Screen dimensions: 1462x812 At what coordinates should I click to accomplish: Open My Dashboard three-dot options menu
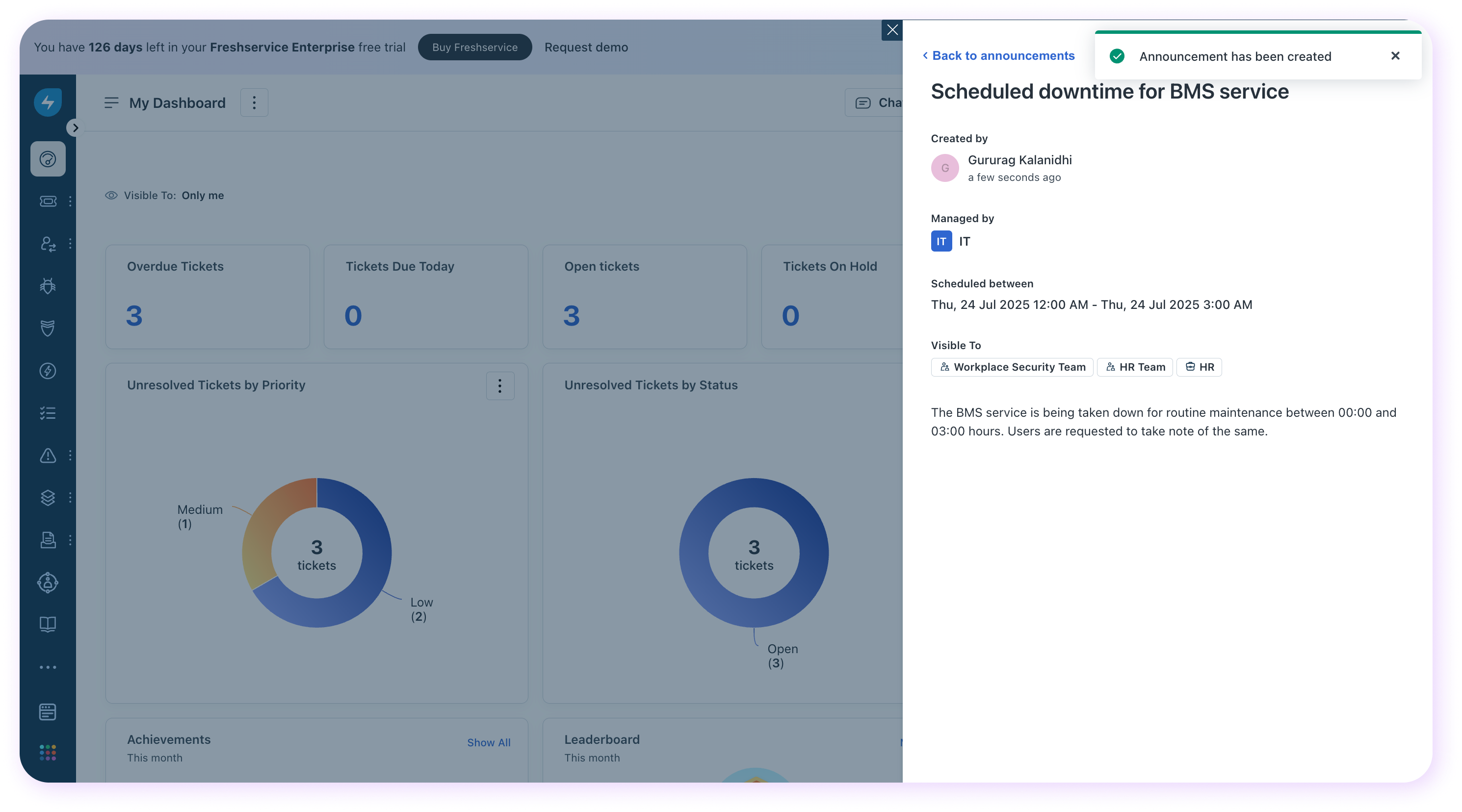coord(254,102)
